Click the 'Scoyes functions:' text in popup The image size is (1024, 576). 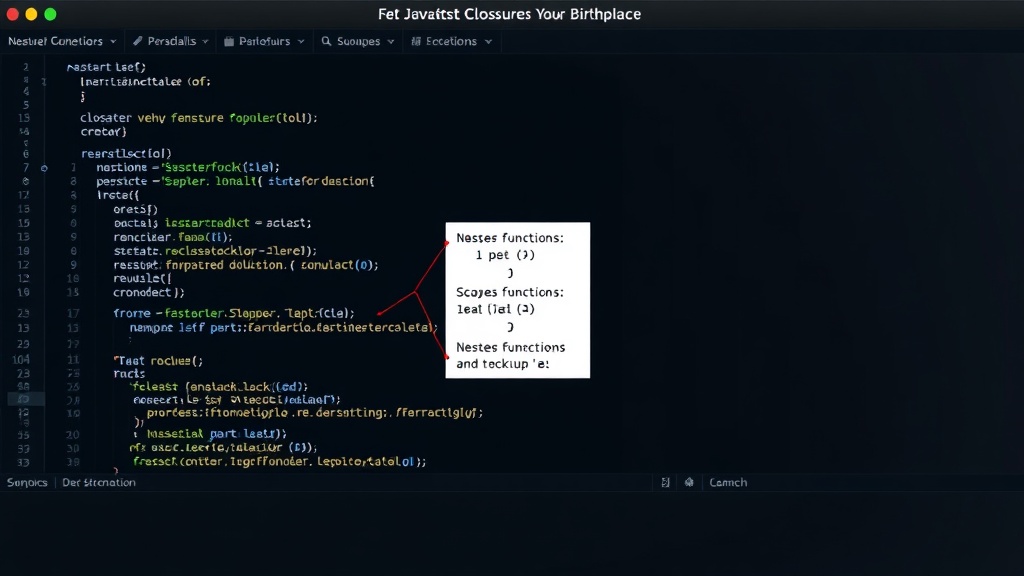pos(509,292)
